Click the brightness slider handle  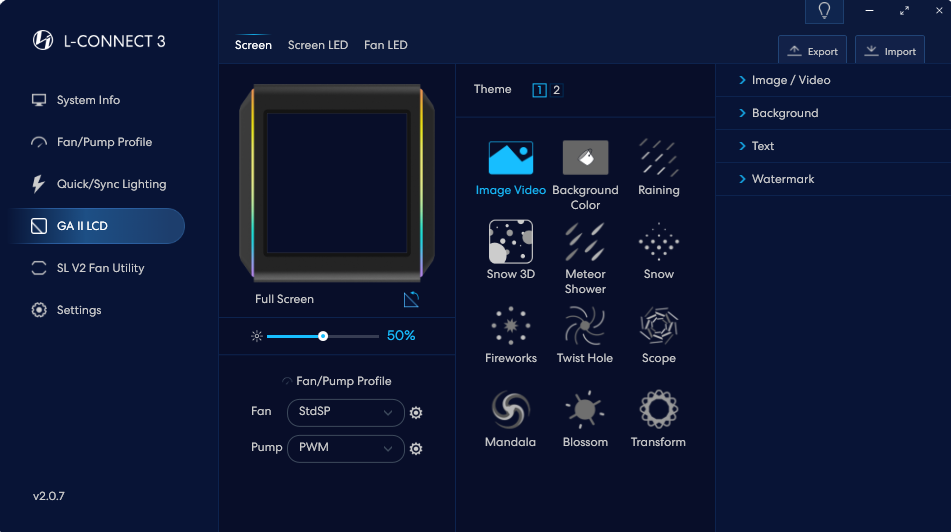coord(323,336)
